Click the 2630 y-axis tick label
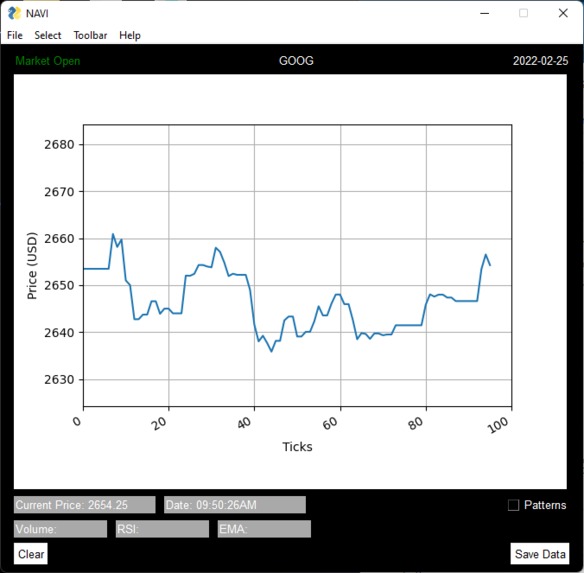584x573 pixels. tap(59, 380)
